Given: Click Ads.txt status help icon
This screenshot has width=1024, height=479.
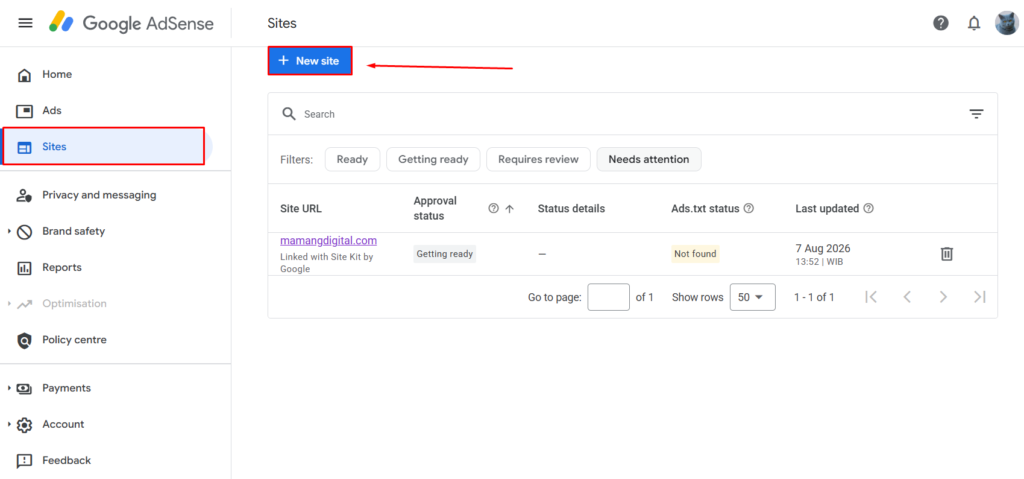Looking at the screenshot, I should pos(749,208).
